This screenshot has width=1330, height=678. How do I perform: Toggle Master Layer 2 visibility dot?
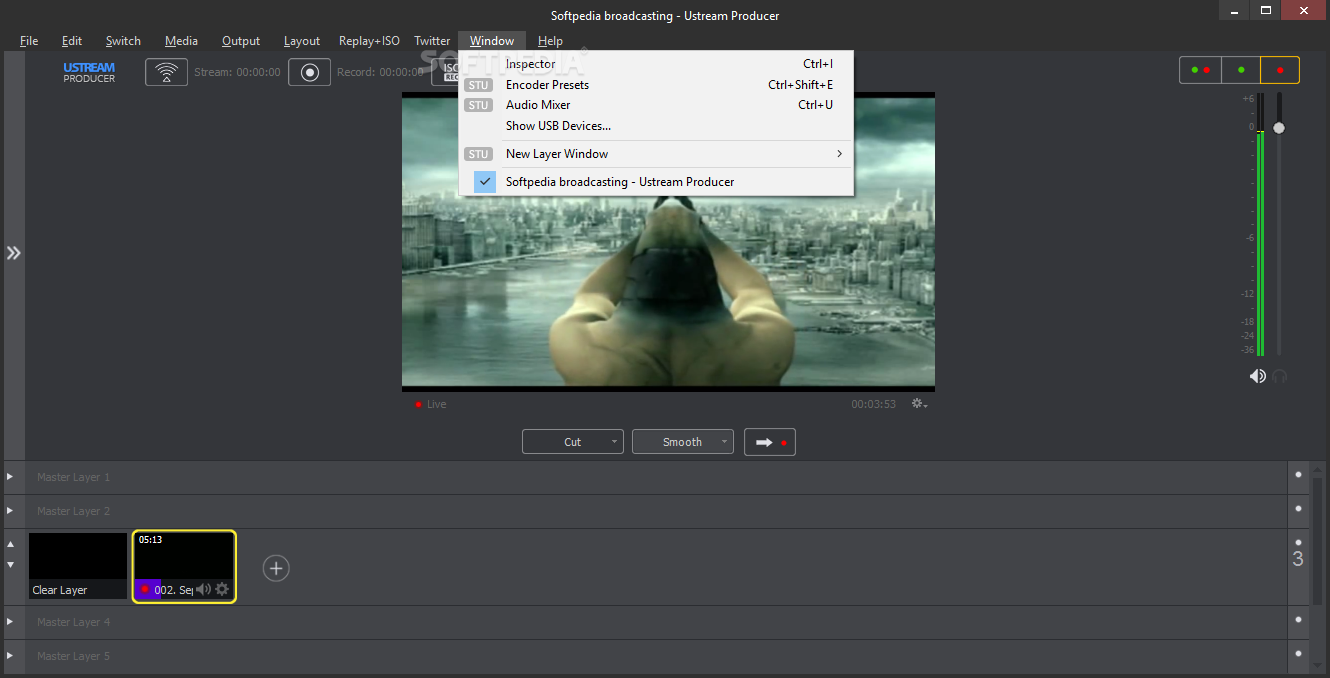(x=1298, y=509)
